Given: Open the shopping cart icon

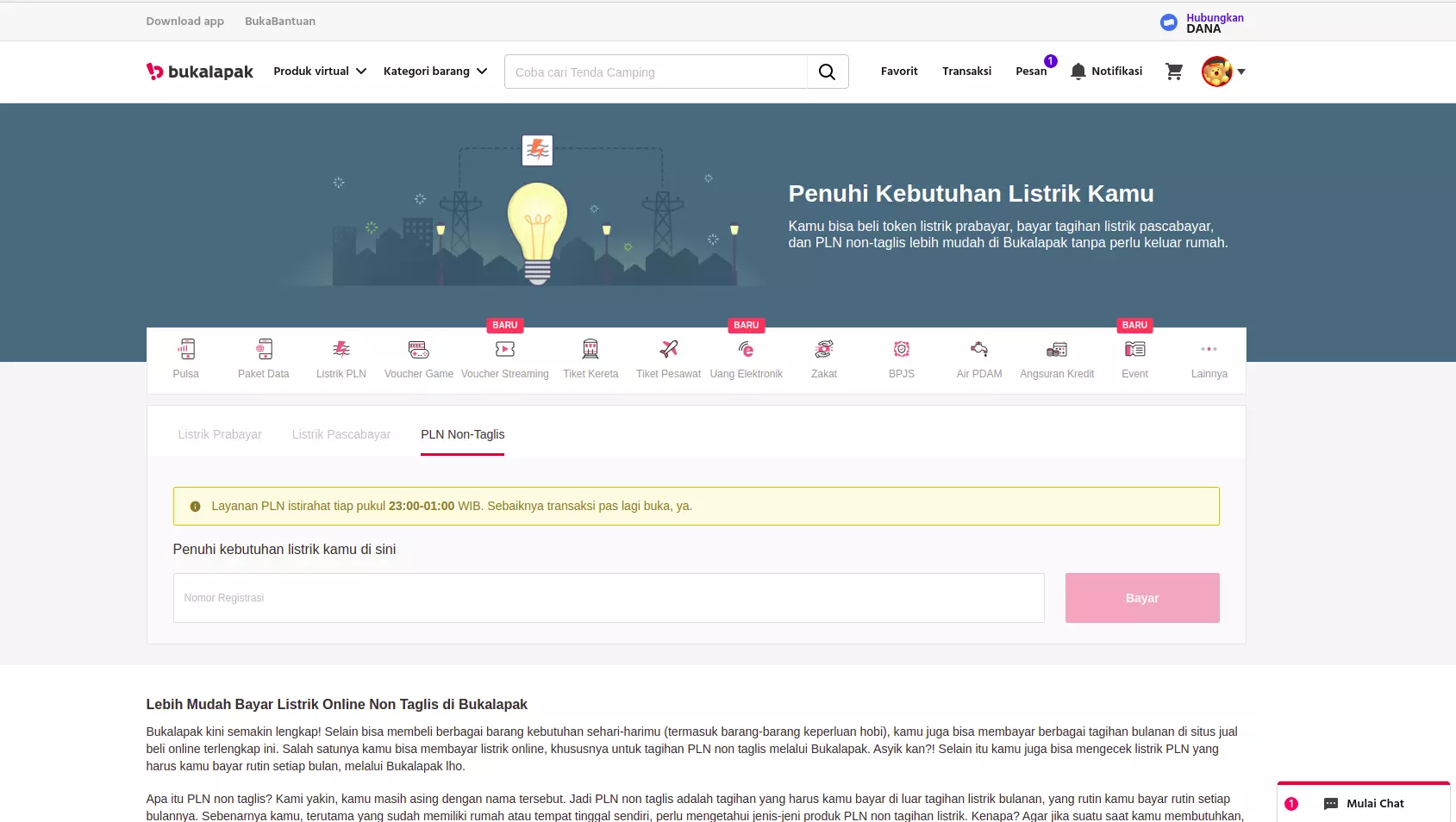Looking at the screenshot, I should (x=1174, y=72).
